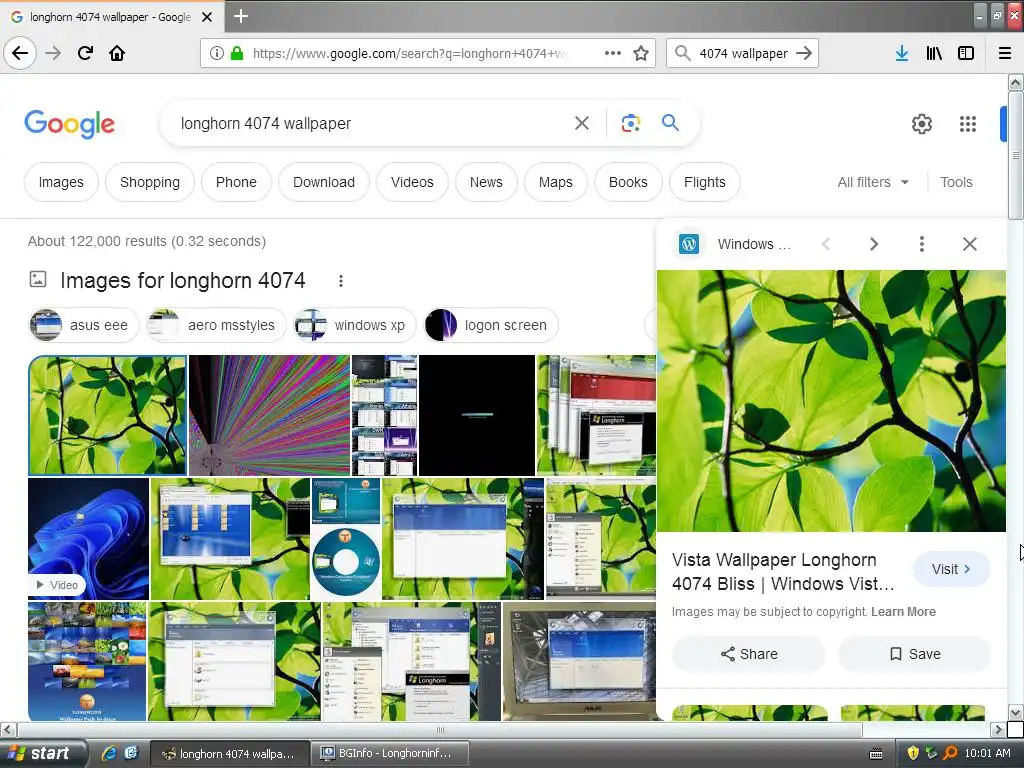Open page actions three-dot menu in address bar
This screenshot has width=1024, height=768.
(x=613, y=53)
